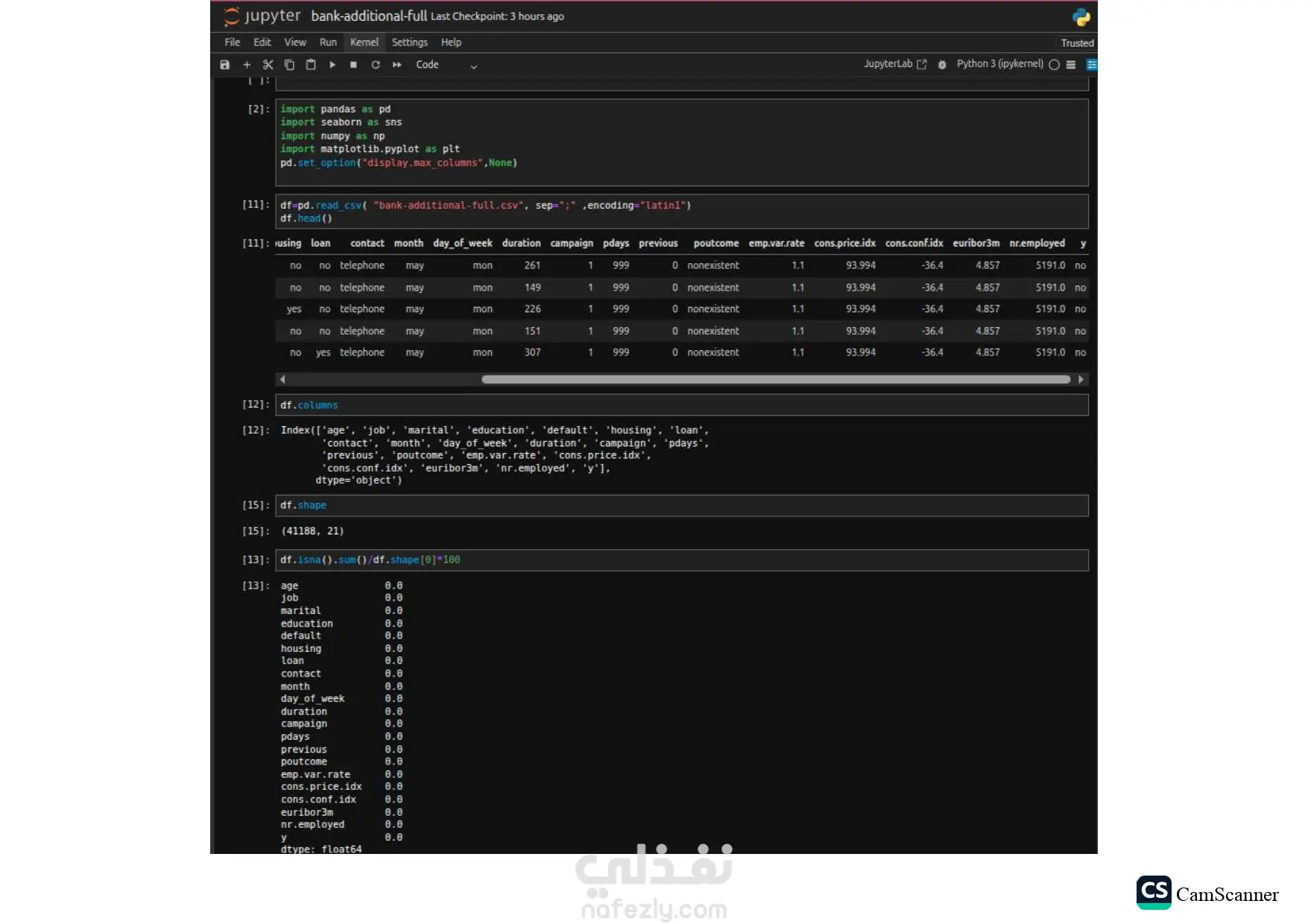Click the kernel status circle indicator
This screenshot has height=924, width=1308.
point(1054,65)
